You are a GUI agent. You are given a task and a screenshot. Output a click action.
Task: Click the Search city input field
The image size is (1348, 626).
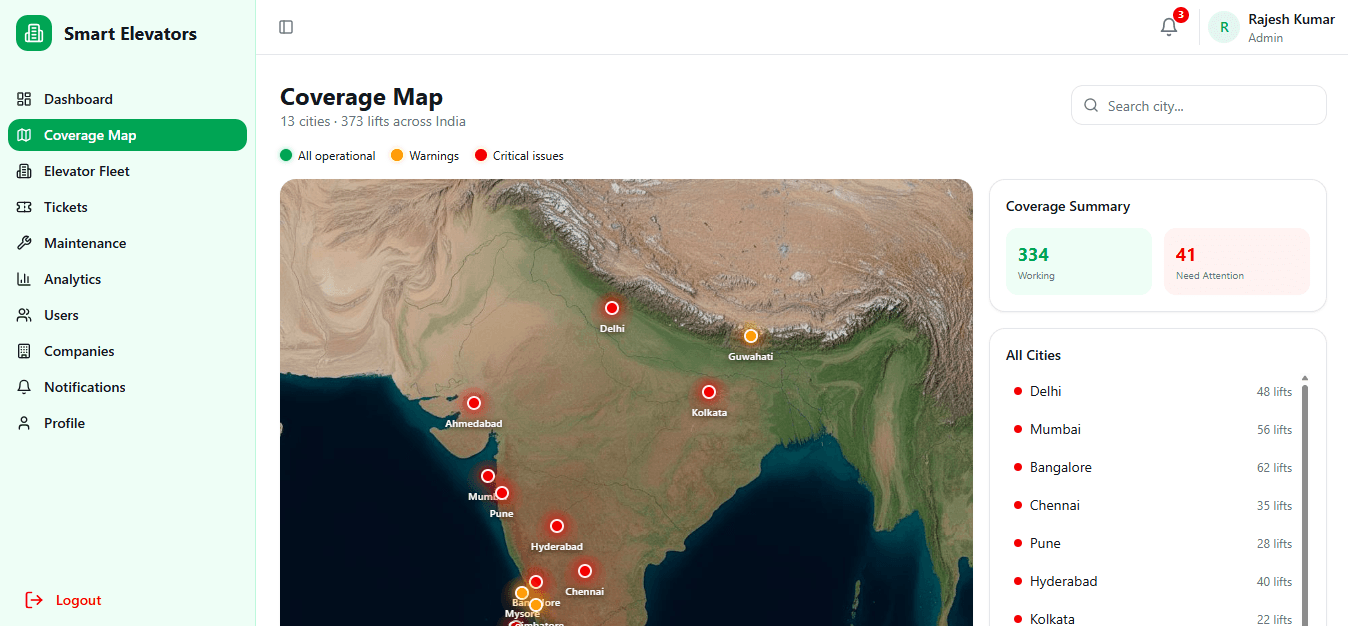pos(1199,105)
